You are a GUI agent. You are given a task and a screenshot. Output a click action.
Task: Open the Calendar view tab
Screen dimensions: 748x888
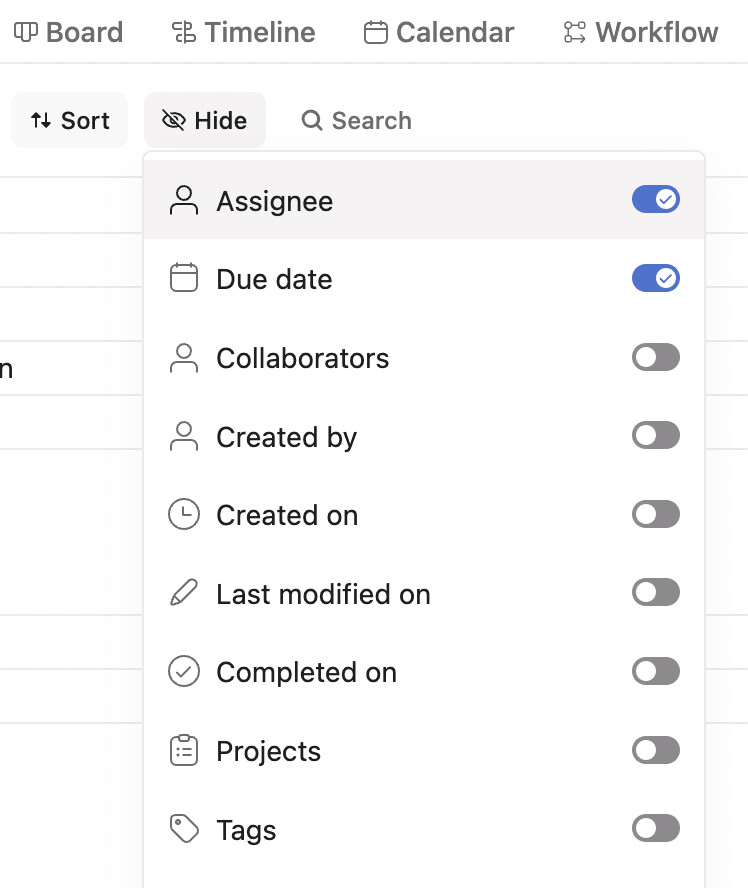tap(438, 32)
